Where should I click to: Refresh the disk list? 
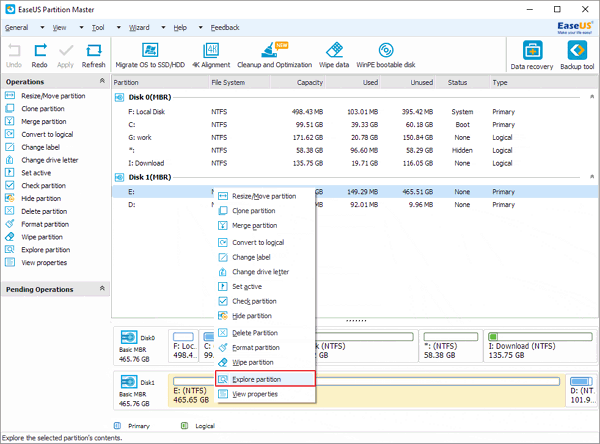pyautogui.click(x=93, y=56)
